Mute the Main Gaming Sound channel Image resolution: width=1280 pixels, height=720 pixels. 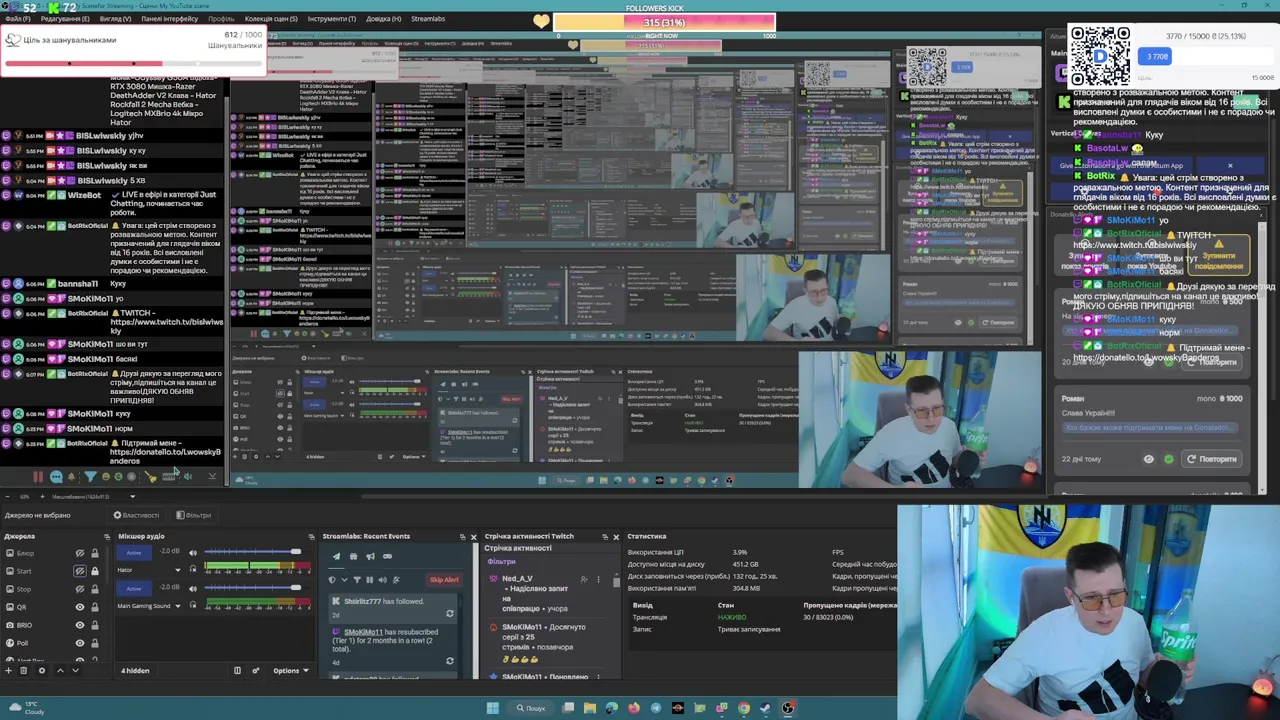point(193,589)
